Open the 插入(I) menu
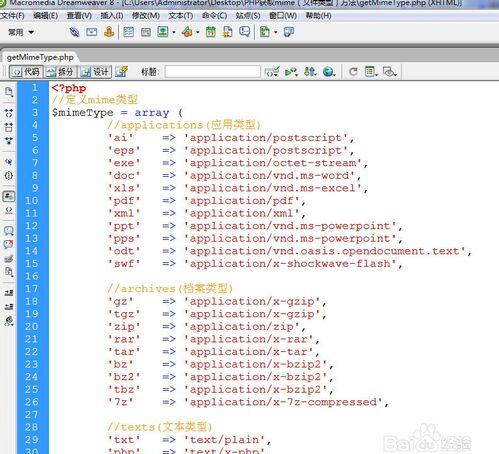This screenshot has height=454, width=499. click(112, 16)
